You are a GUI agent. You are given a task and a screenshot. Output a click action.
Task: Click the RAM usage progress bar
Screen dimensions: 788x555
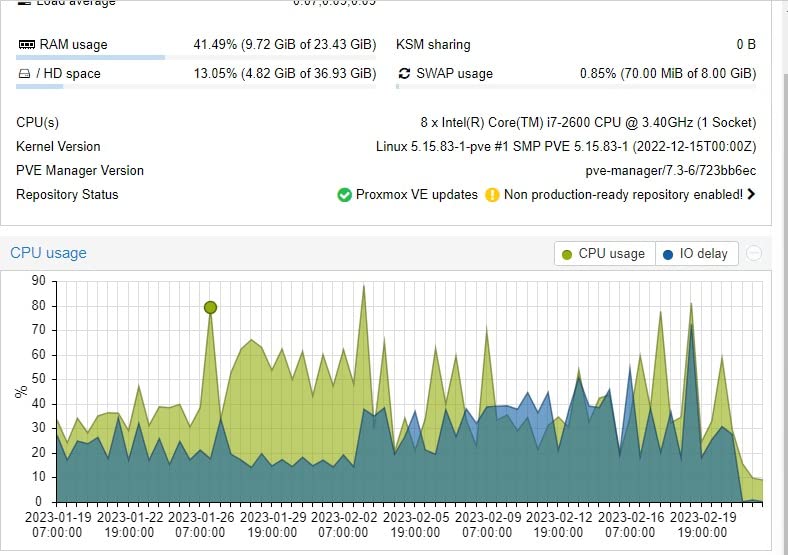pos(196,58)
